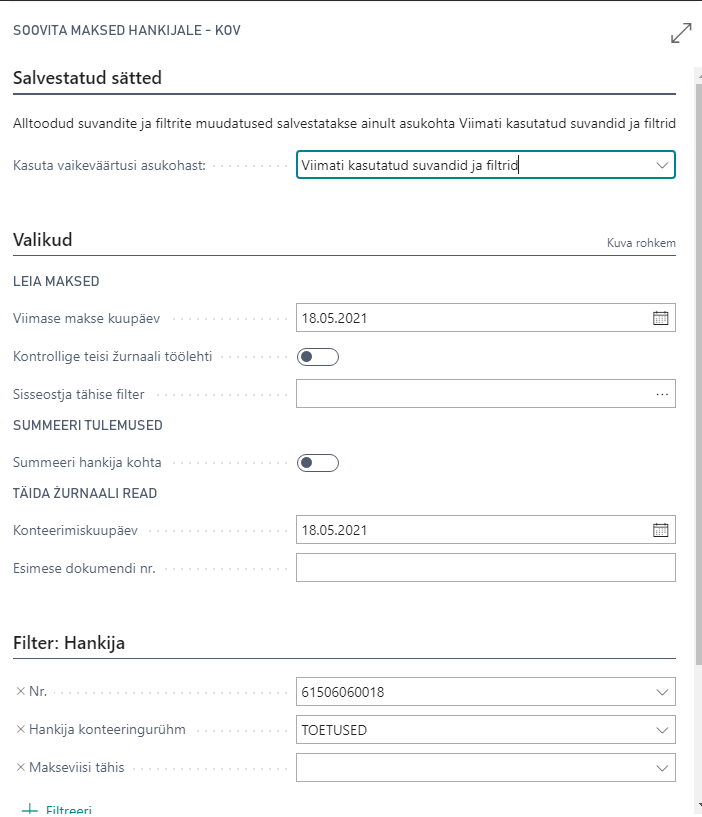This screenshot has height=817, width=702.
Task: Toggle Kontrollige teisi žurnaali töölehti switch
Action: (318, 356)
